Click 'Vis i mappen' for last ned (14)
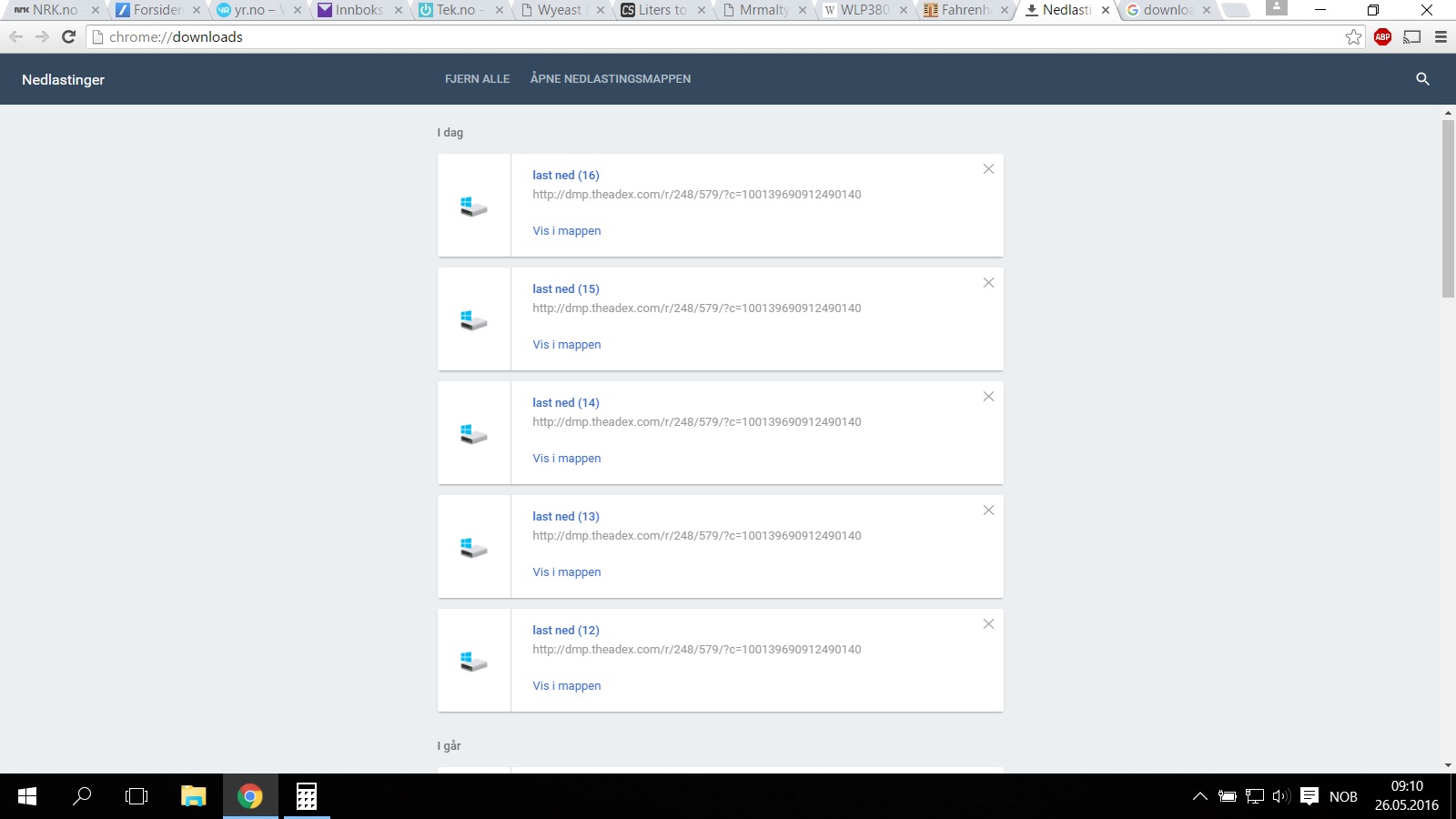Image resolution: width=1456 pixels, height=819 pixels. [x=567, y=459]
